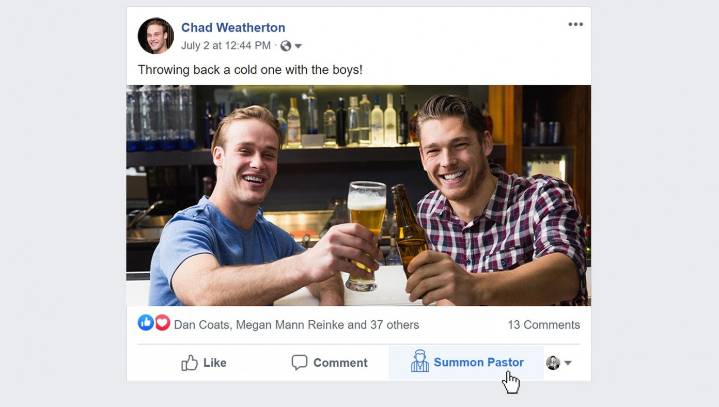Click the post caption text

tap(250, 70)
